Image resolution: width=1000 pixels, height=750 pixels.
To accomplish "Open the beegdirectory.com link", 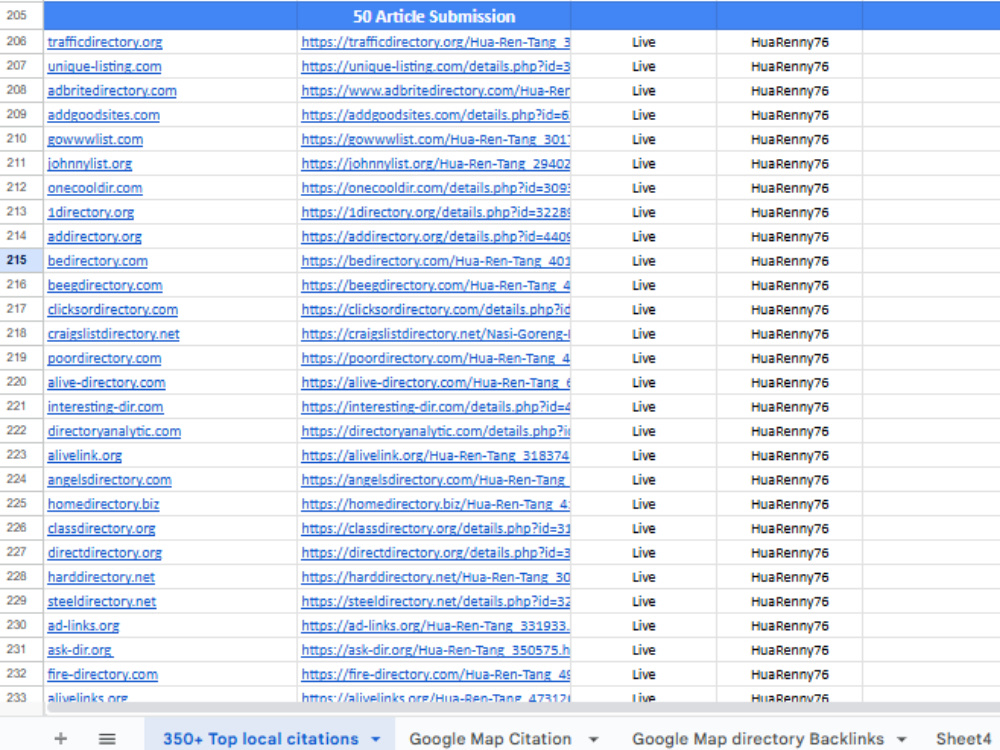I will [105, 285].
